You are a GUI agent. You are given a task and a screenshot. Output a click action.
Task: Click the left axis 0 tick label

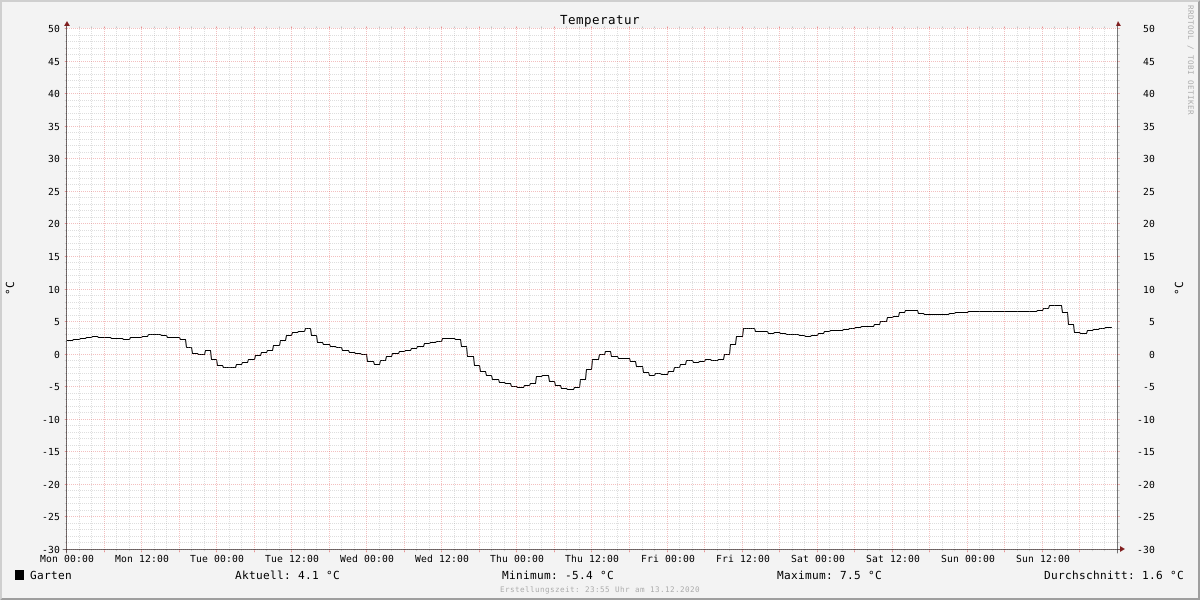point(58,355)
